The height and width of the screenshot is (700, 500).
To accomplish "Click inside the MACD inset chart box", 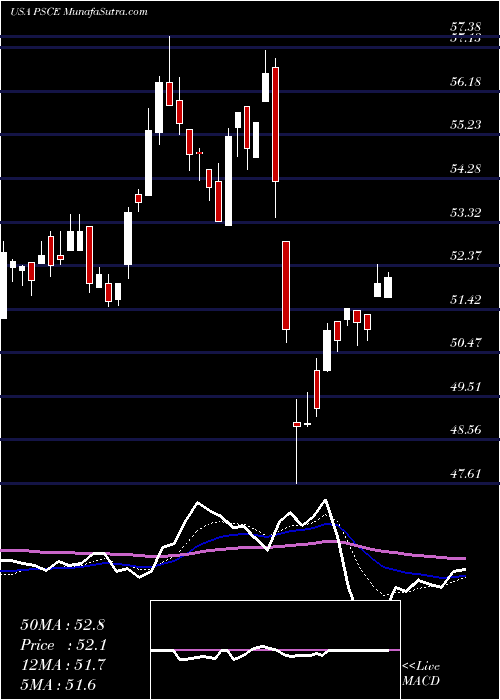I will pos(275,650).
